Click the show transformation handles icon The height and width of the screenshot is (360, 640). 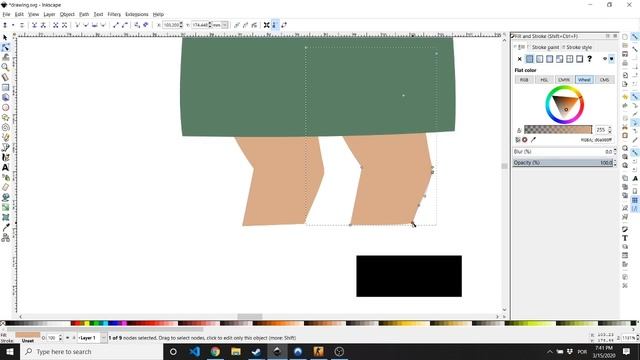(x=267, y=25)
